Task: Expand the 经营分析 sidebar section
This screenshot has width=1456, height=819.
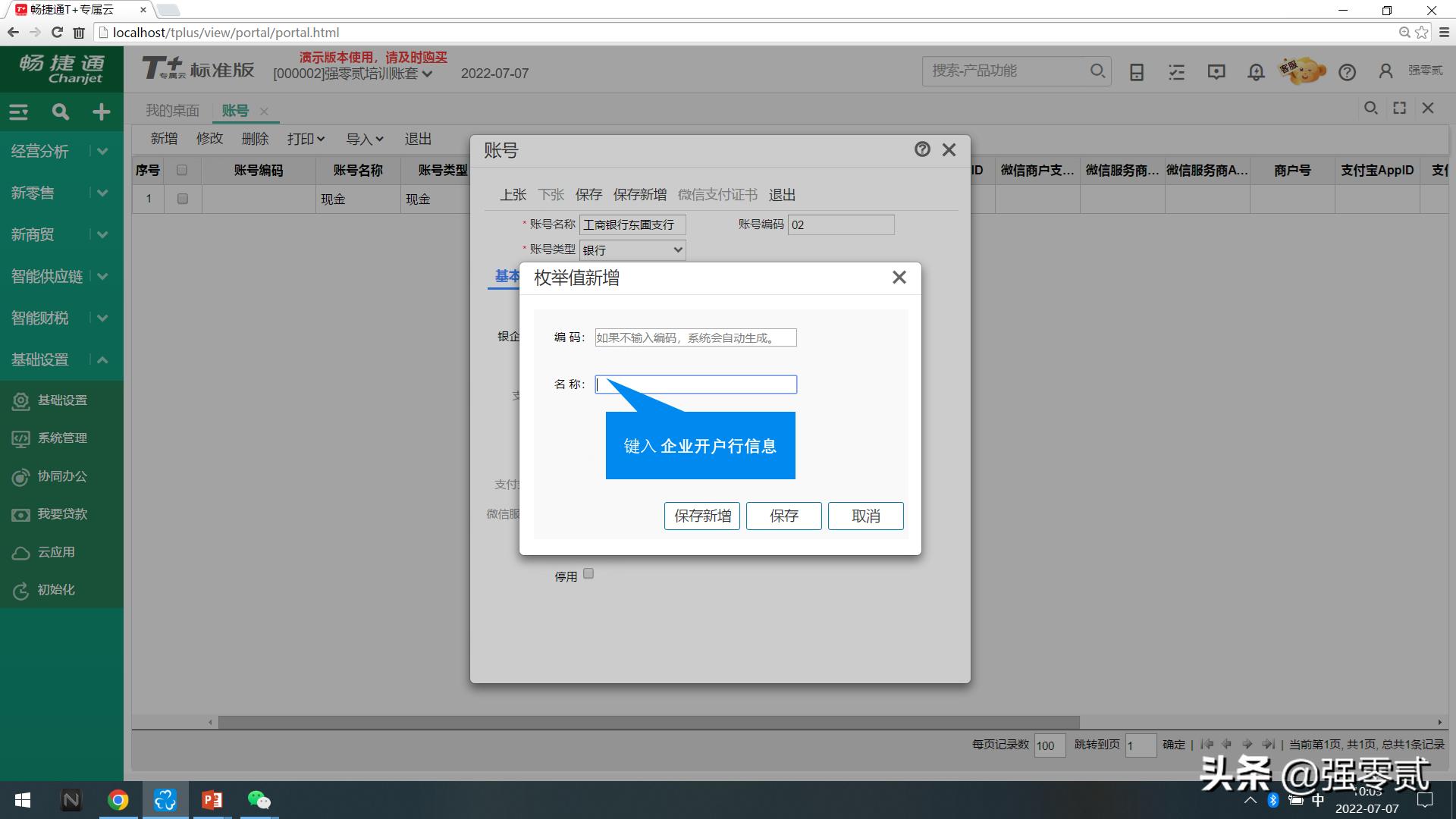Action: coord(102,151)
